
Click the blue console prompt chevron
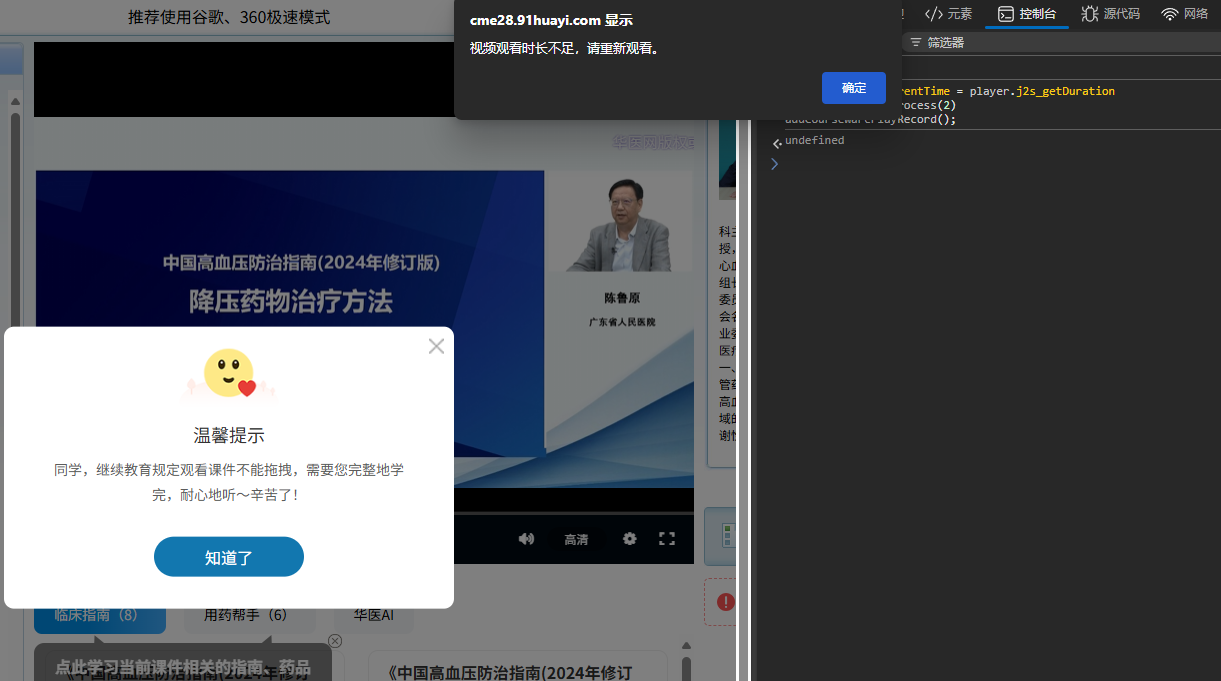774,163
